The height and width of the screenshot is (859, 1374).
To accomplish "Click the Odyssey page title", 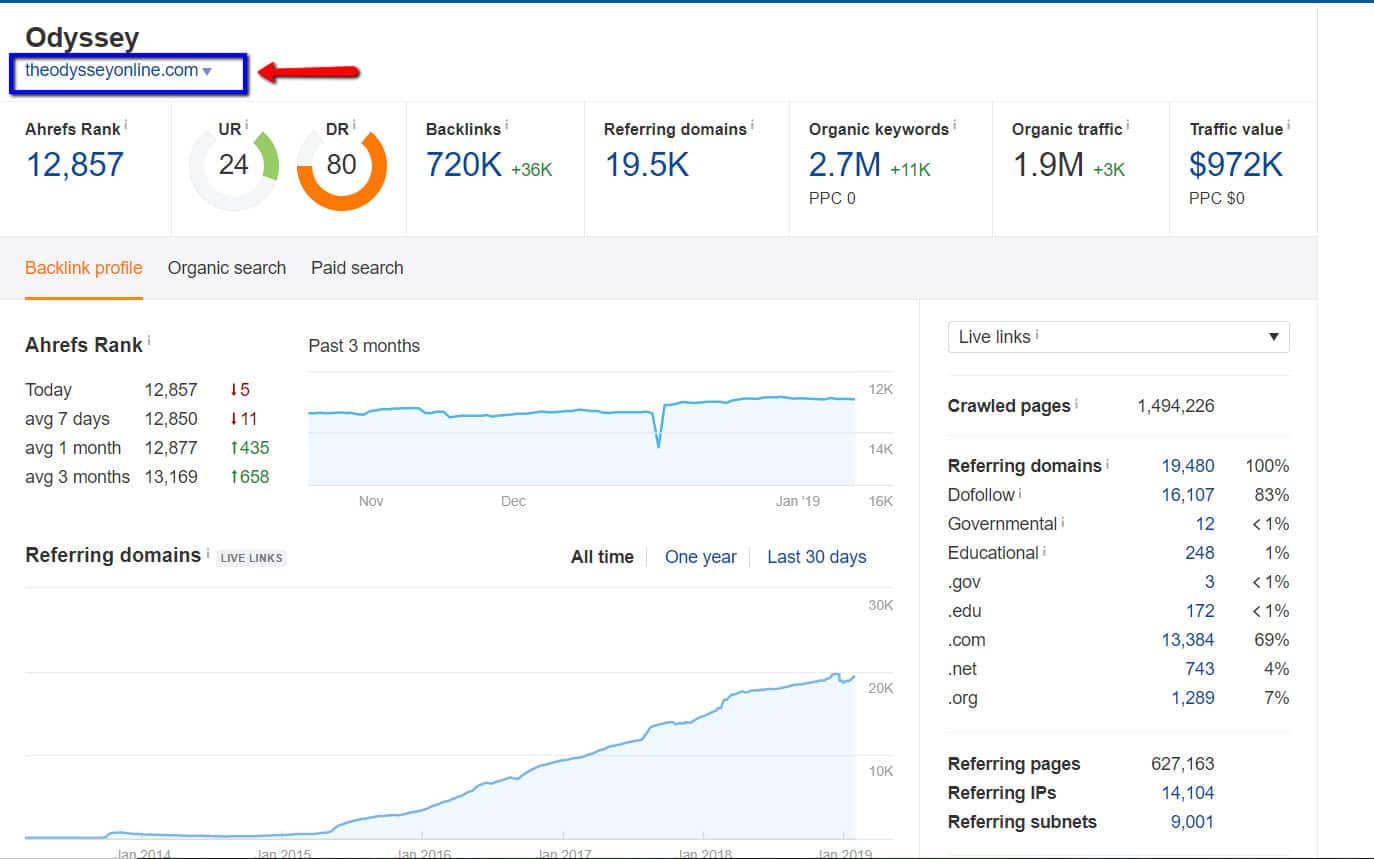I will click(x=82, y=38).
